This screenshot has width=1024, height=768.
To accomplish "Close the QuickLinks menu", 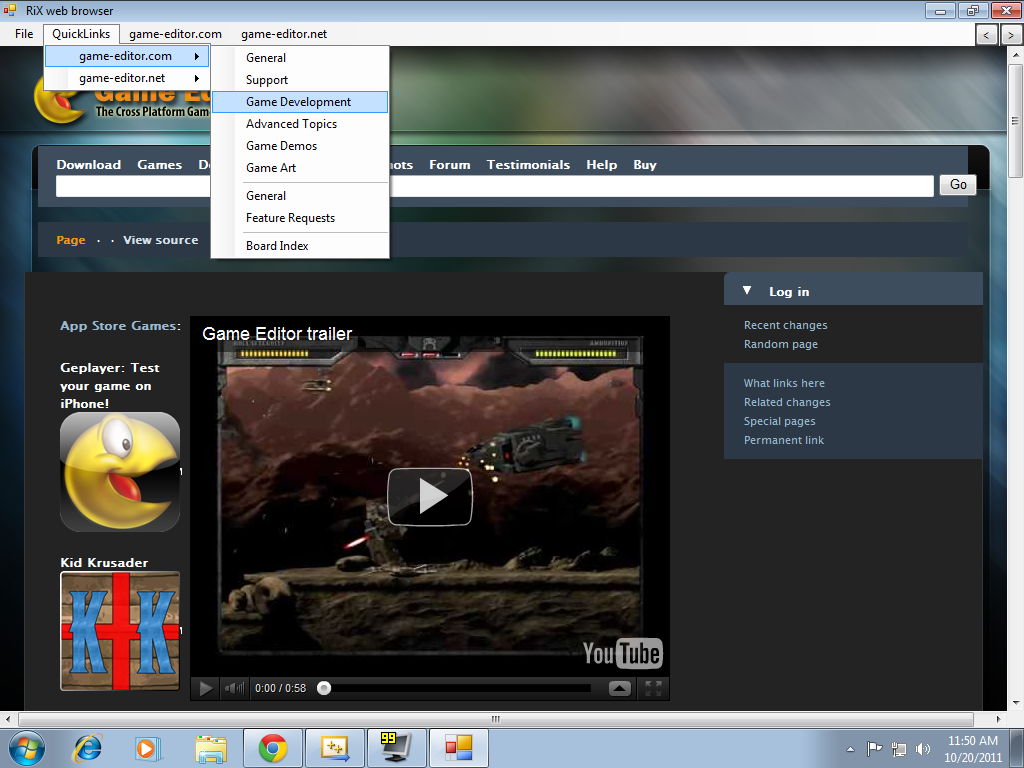I will 81,34.
